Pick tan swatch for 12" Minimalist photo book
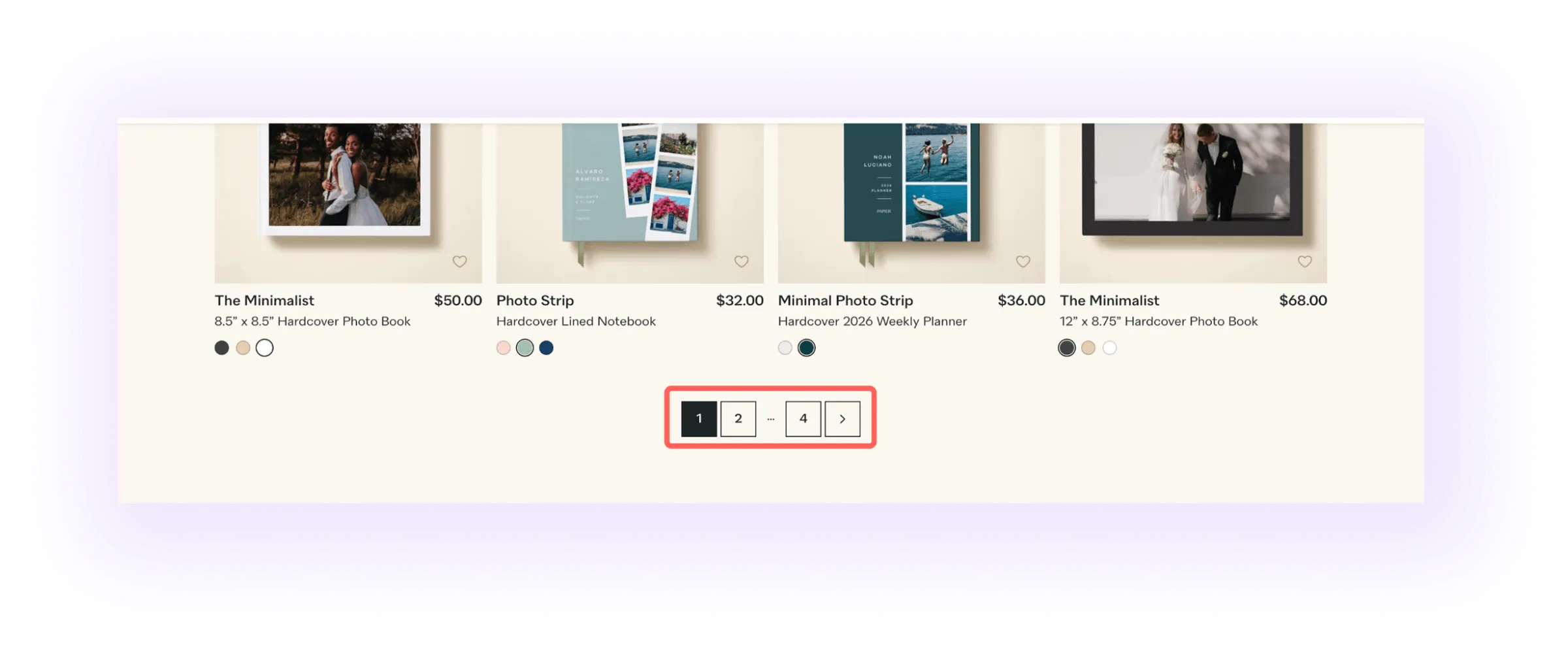This screenshot has height=647, width=1568. click(x=1088, y=348)
